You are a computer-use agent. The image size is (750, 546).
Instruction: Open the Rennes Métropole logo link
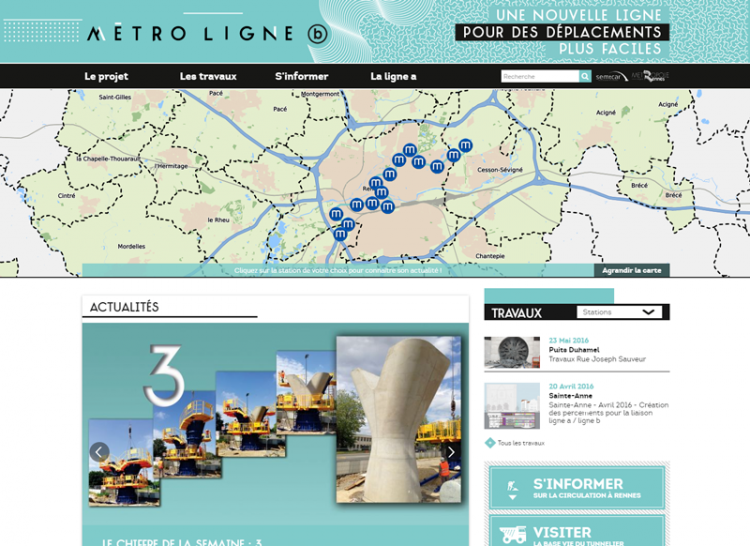pyautogui.click(x=650, y=76)
